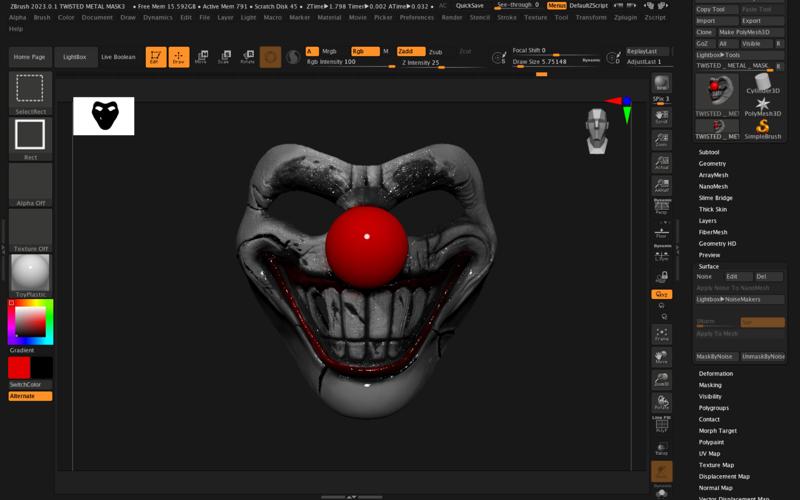Open the Brush menu
The width and height of the screenshot is (800, 500).
pyautogui.click(x=42, y=17)
